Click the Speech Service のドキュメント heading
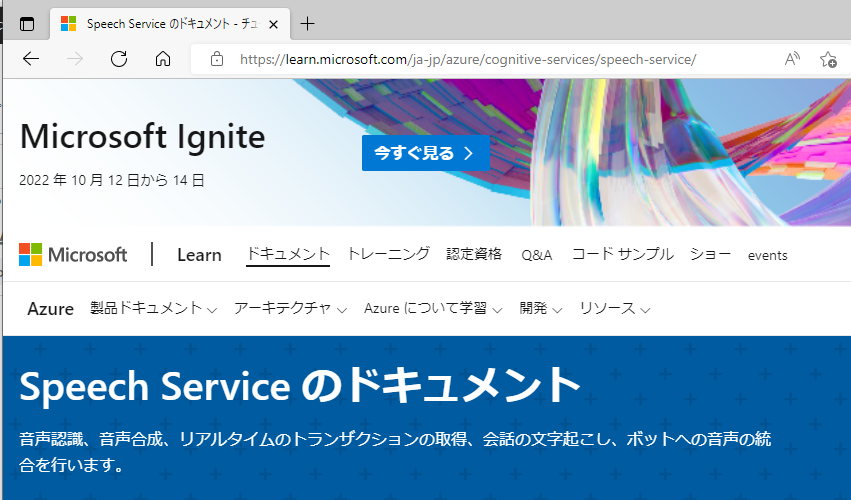The width and height of the screenshot is (851, 500). pos(300,386)
